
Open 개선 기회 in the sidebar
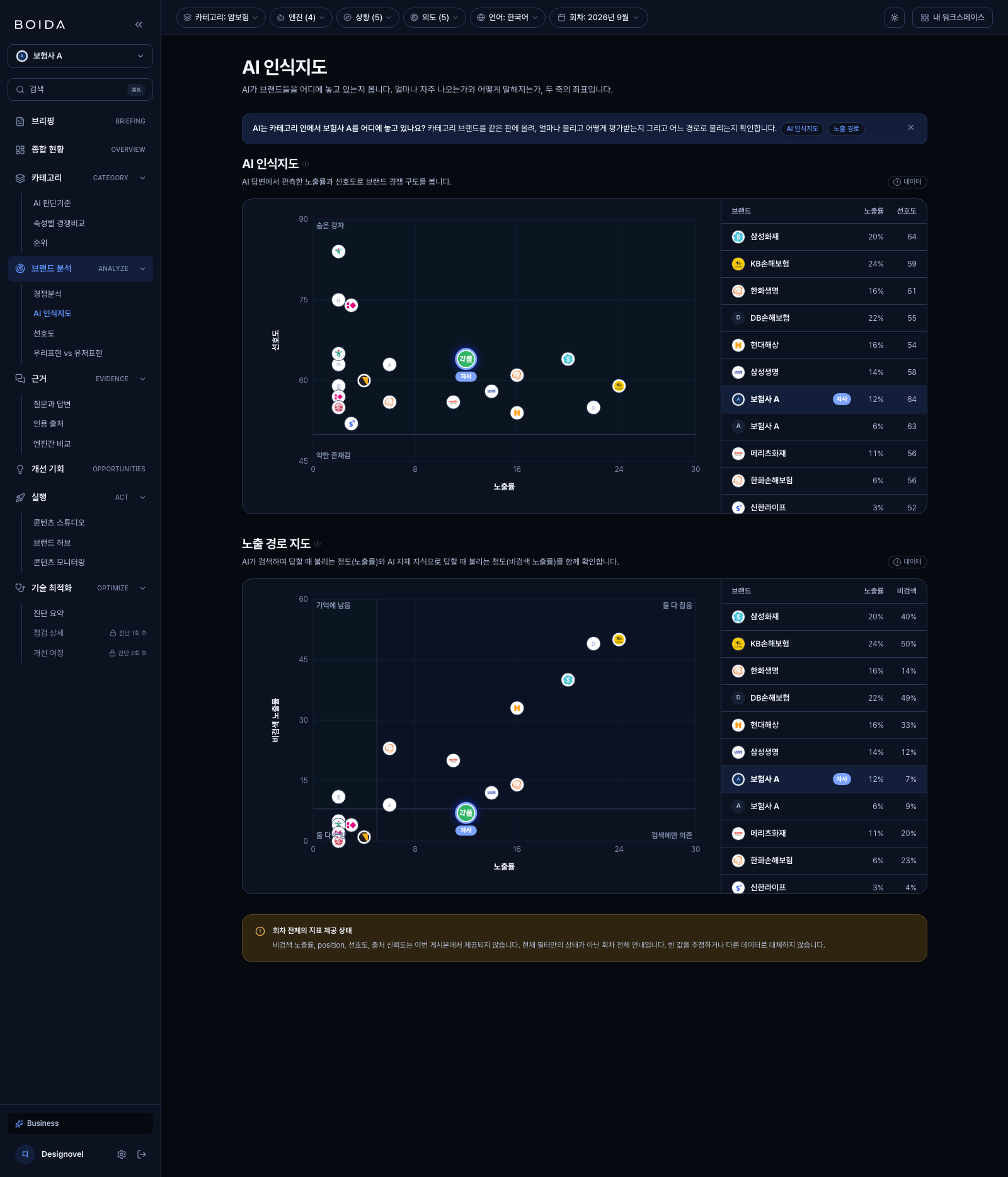click(x=80, y=469)
